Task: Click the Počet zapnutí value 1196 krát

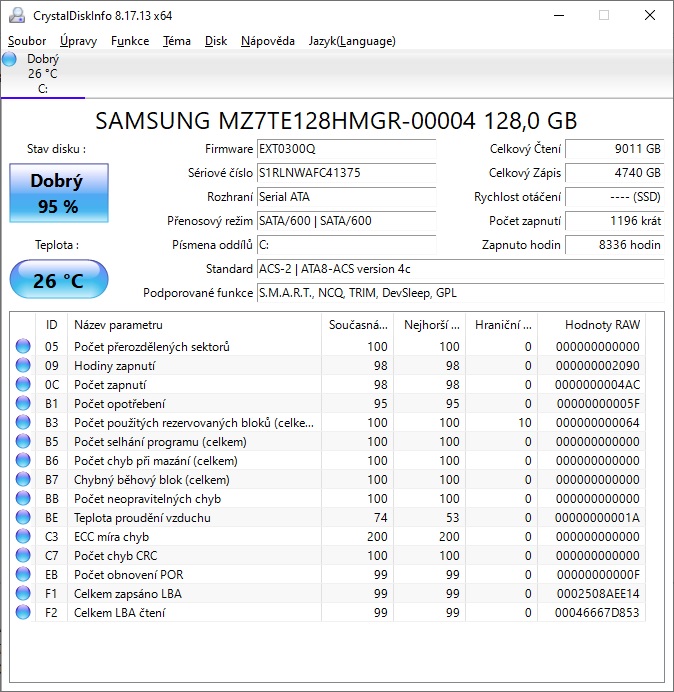Action: point(614,221)
